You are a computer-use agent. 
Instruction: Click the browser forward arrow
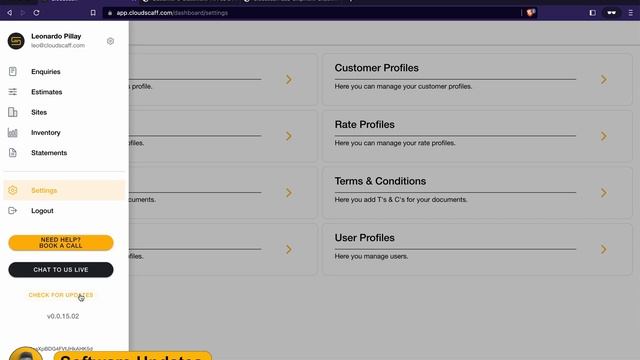[x=23, y=13]
